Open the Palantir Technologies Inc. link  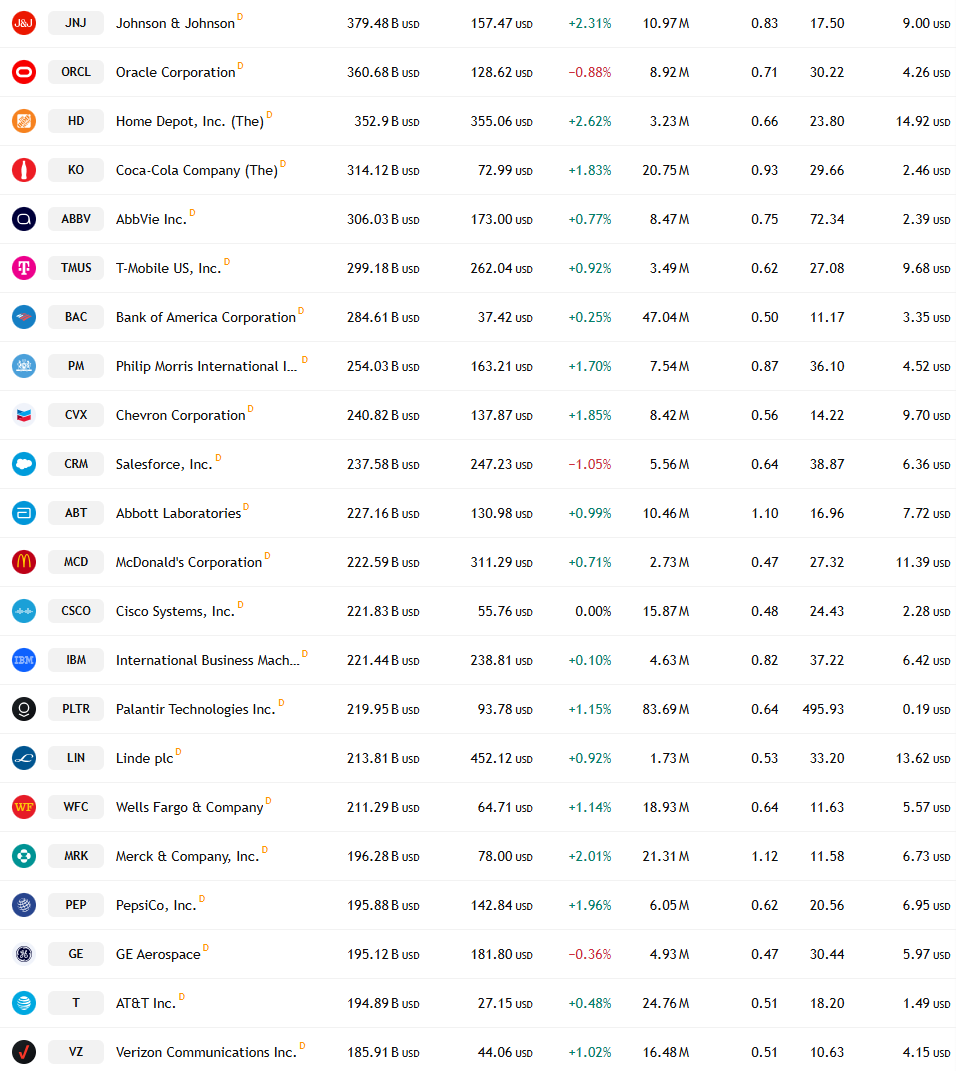click(195, 710)
